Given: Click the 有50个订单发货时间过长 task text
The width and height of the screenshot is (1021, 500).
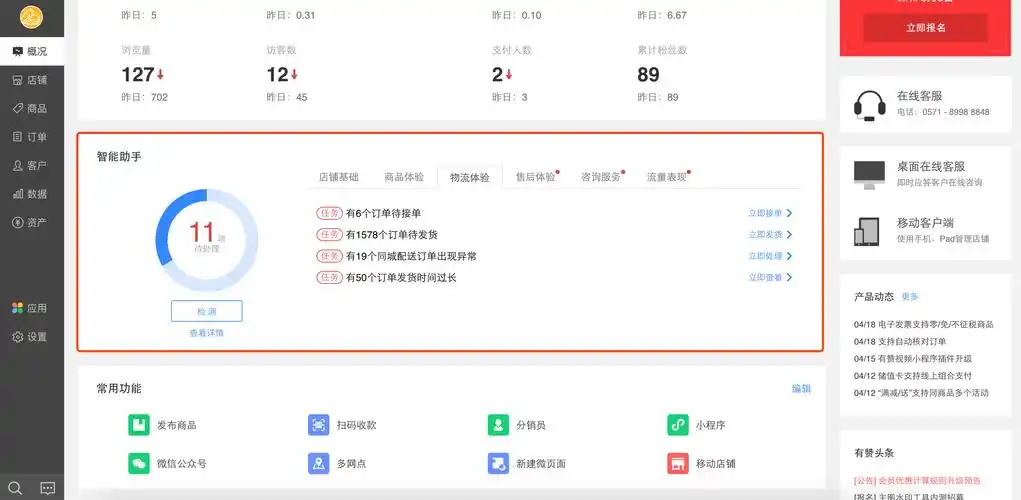Looking at the screenshot, I should (401, 277).
